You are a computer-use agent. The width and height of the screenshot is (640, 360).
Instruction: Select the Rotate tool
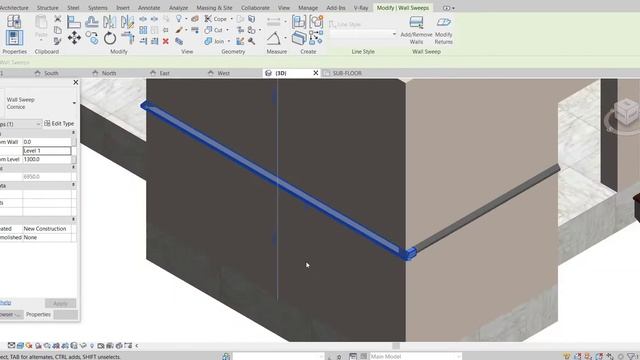(x=110, y=38)
